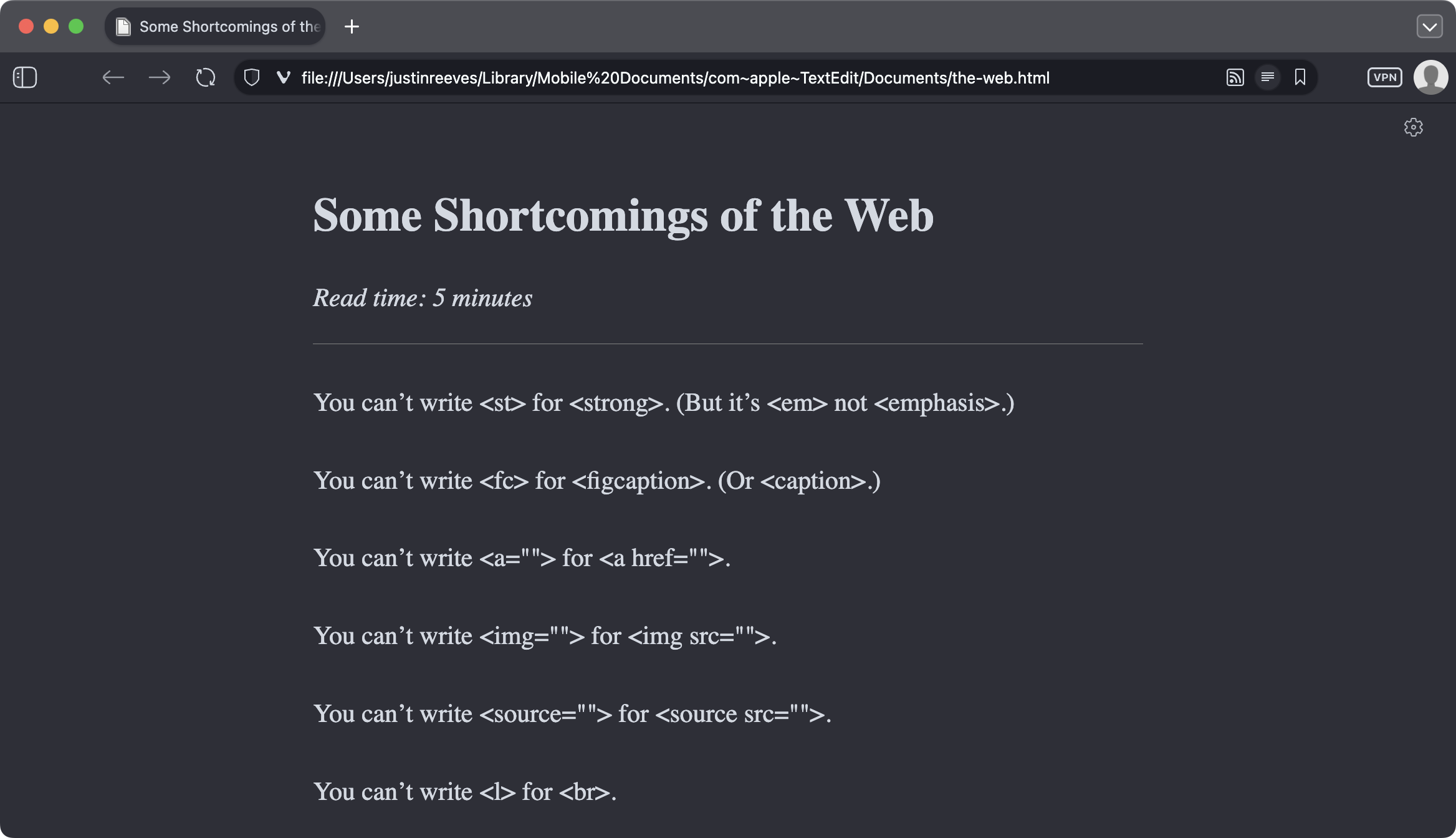Toggle Reader View in address bar
This screenshot has width=1456, height=838.
click(1267, 77)
